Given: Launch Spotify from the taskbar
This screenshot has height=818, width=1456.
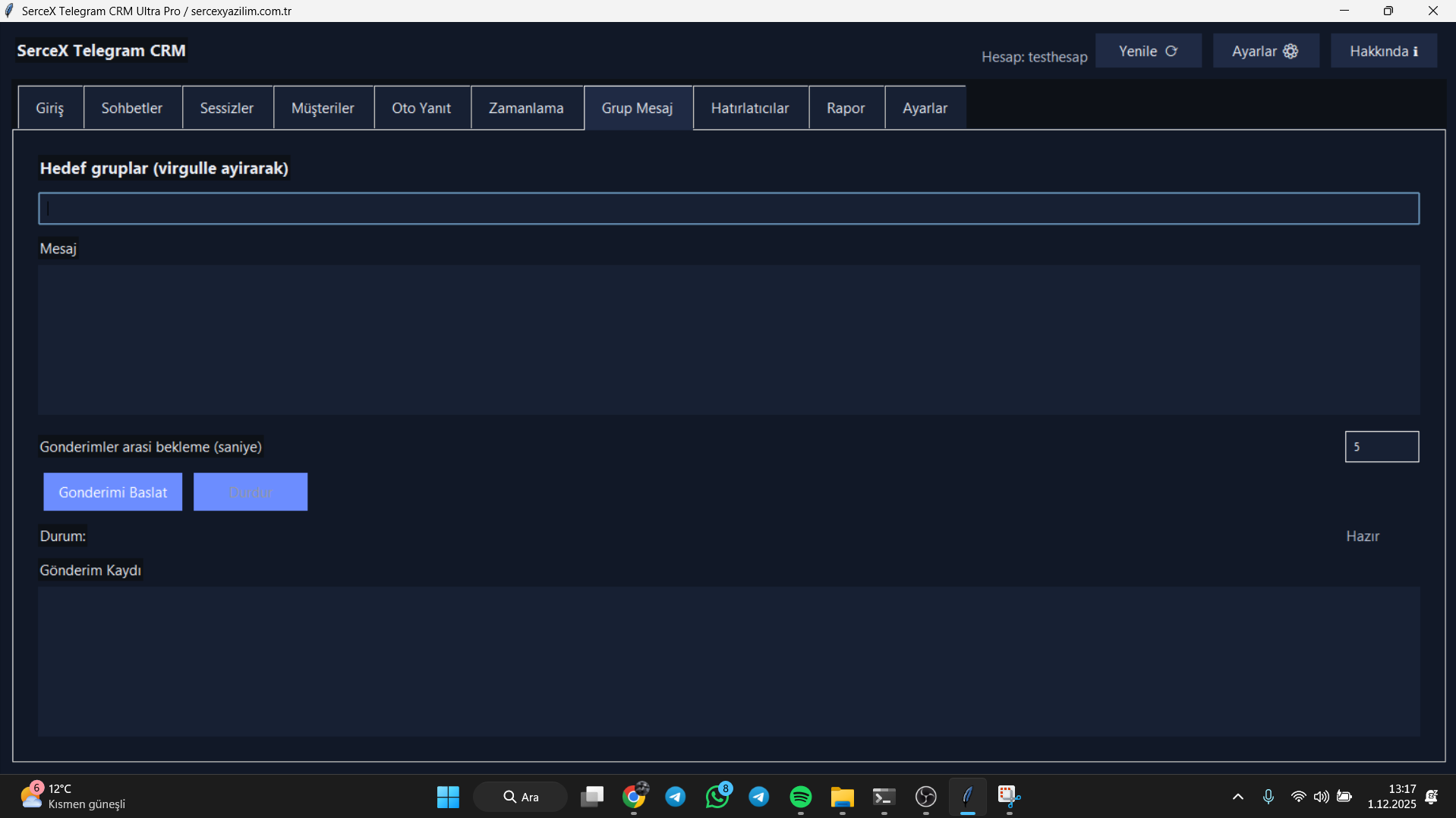Looking at the screenshot, I should [801, 796].
